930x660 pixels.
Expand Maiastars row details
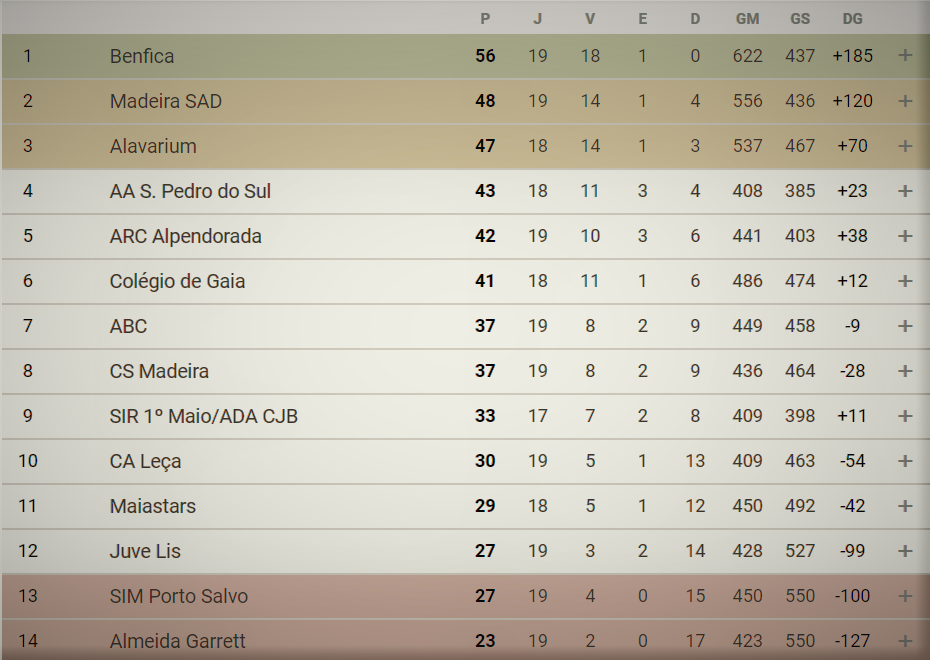click(x=905, y=506)
